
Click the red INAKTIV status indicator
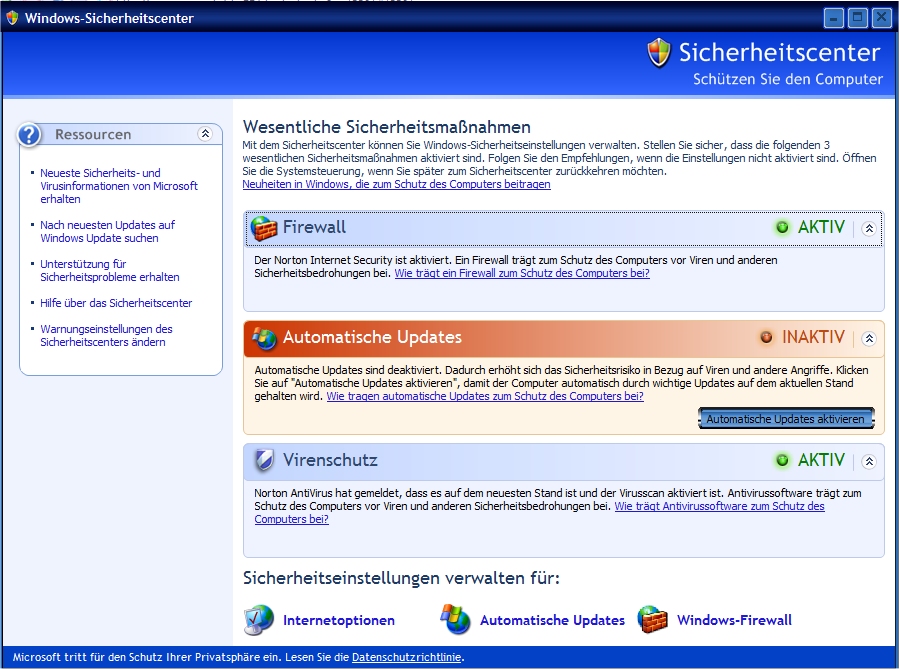point(766,338)
